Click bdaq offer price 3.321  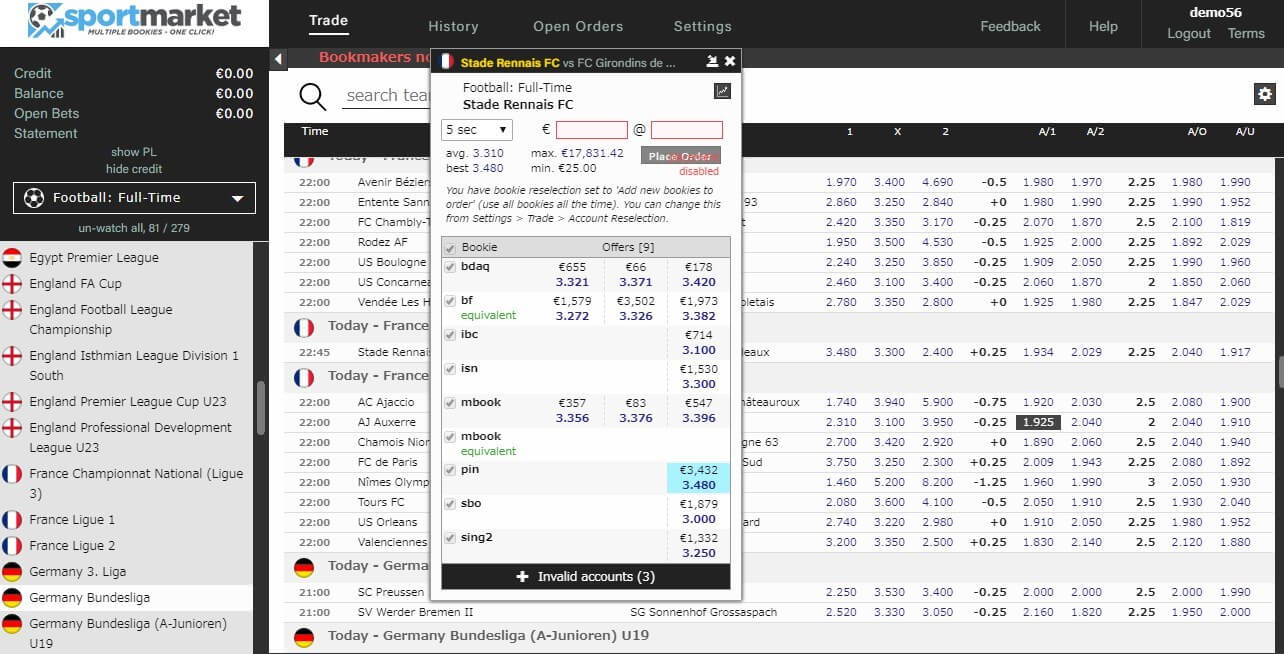[572, 282]
